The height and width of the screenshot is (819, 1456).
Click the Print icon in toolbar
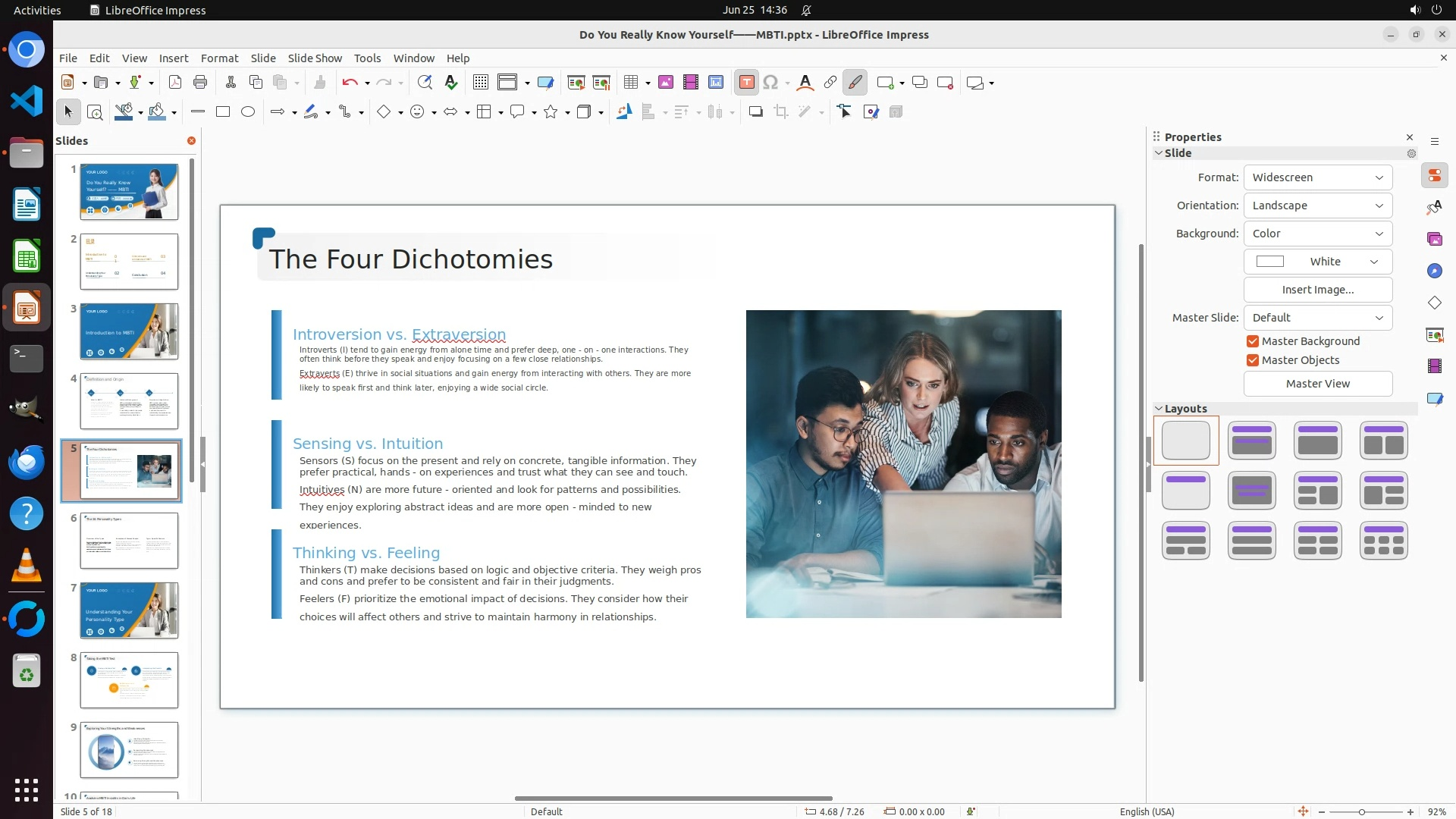point(200,83)
